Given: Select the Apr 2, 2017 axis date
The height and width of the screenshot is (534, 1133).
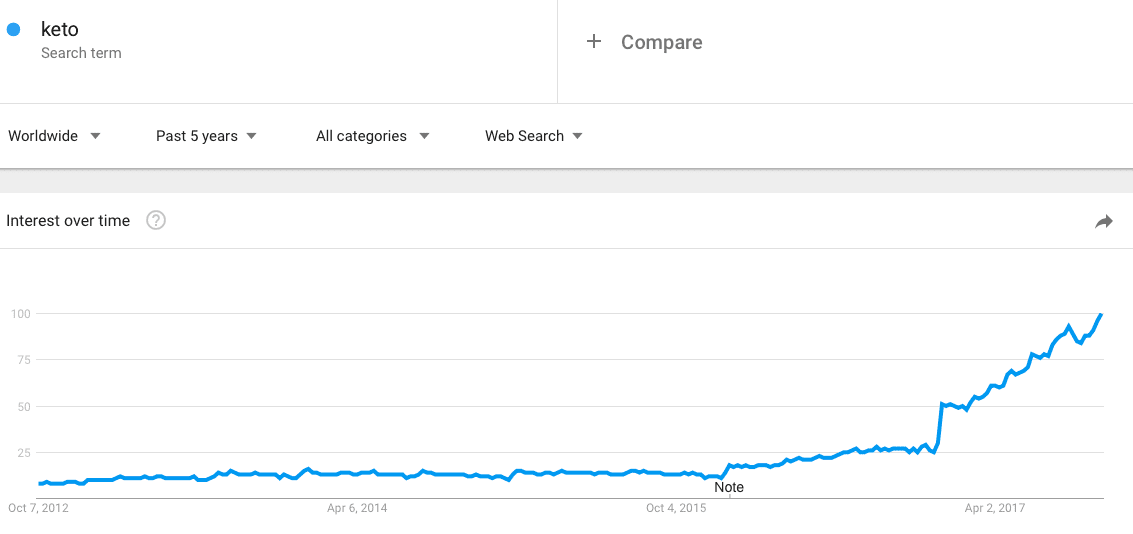Looking at the screenshot, I should 995,508.
